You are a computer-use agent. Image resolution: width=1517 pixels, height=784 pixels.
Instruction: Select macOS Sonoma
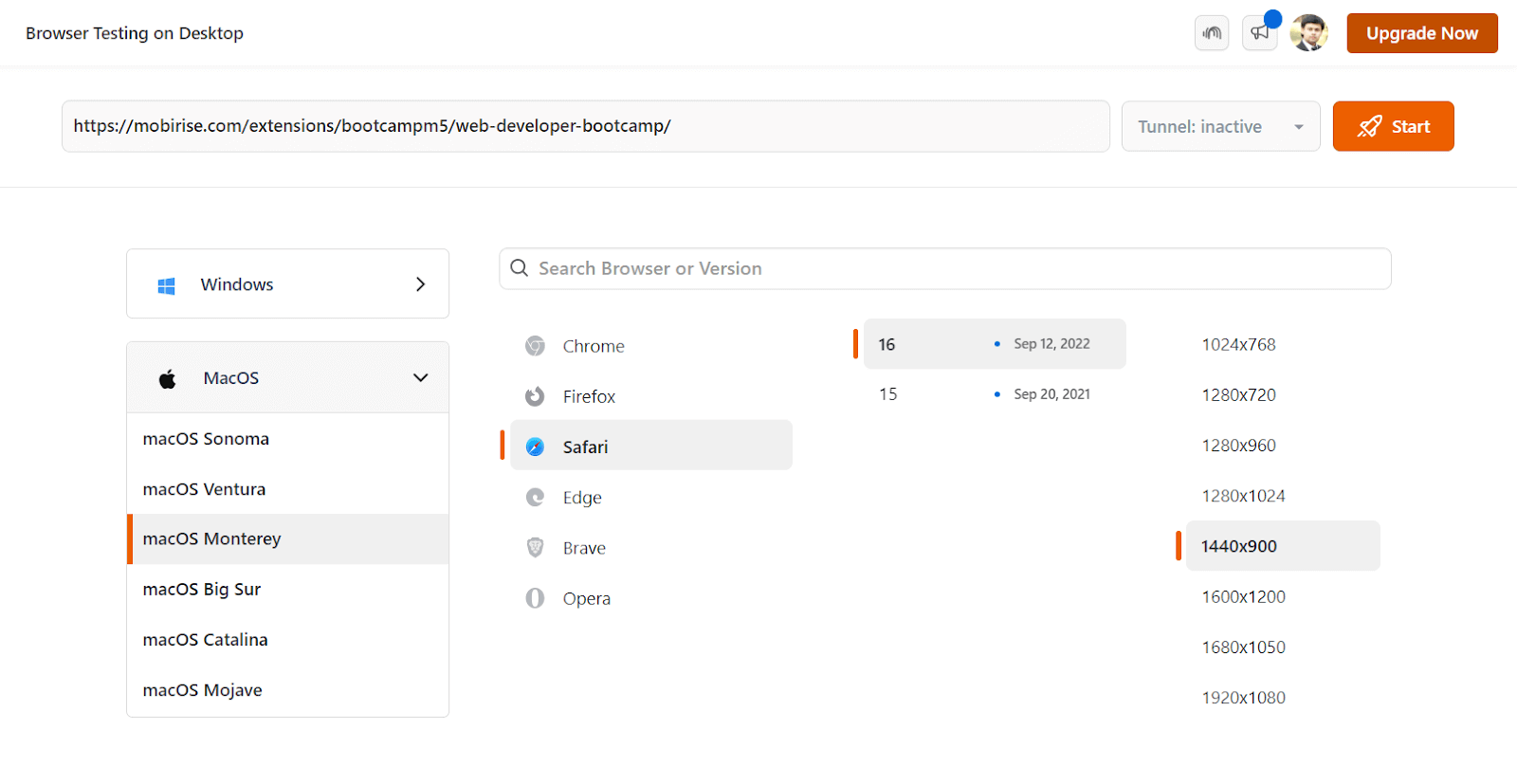point(288,439)
